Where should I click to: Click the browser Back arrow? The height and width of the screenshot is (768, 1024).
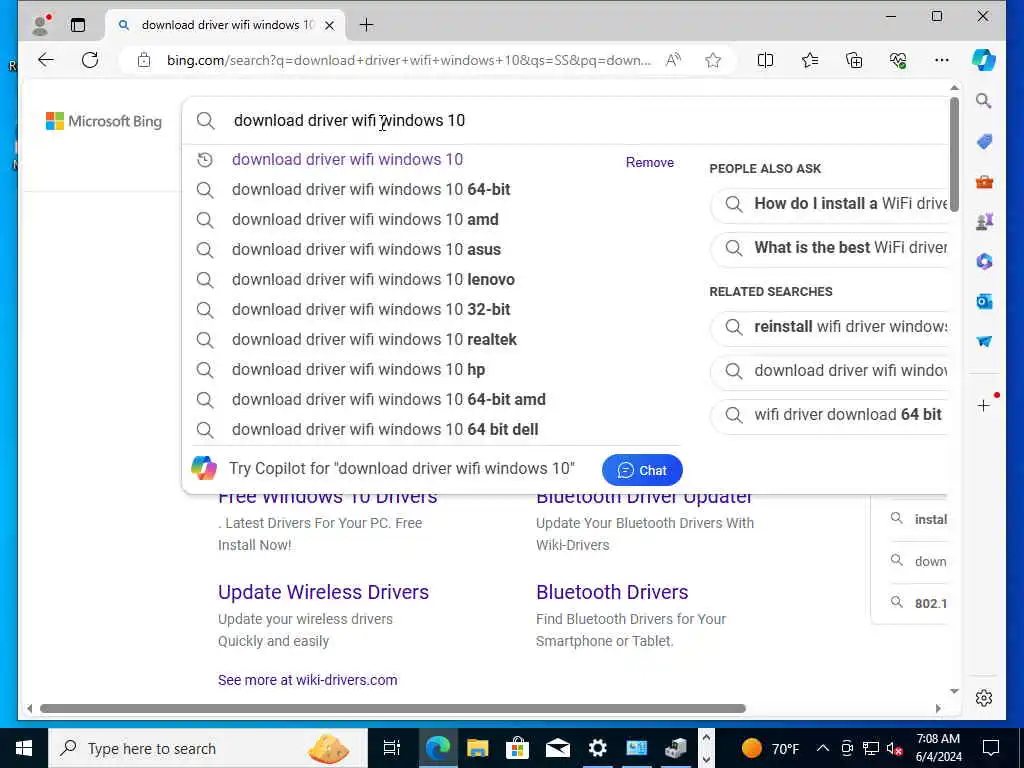46,60
